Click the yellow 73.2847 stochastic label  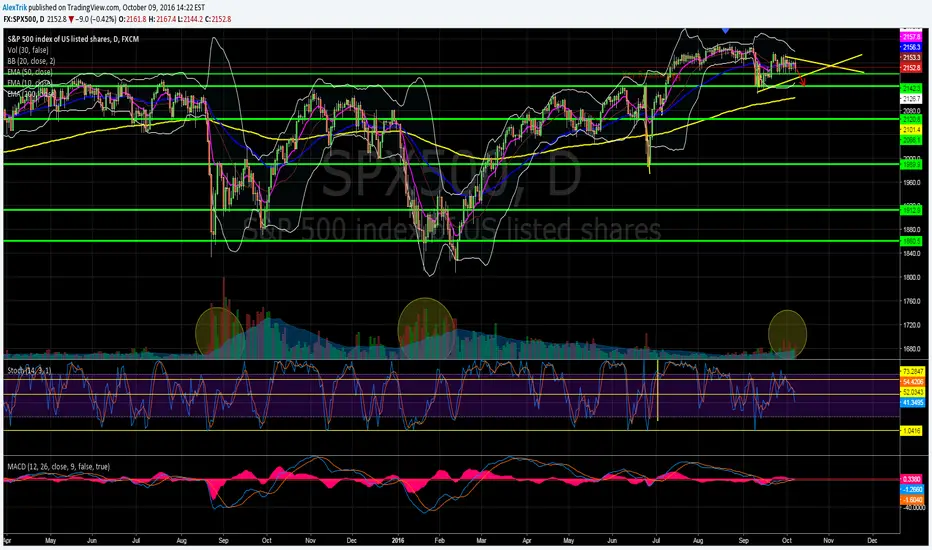click(x=912, y=371)
